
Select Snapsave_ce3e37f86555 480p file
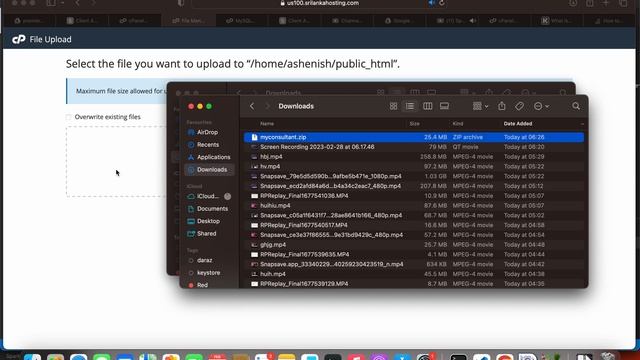[414, 235]
